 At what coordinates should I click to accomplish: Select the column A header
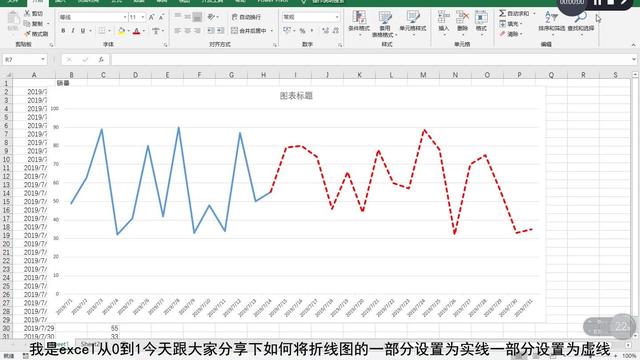[x=34, y=75]
